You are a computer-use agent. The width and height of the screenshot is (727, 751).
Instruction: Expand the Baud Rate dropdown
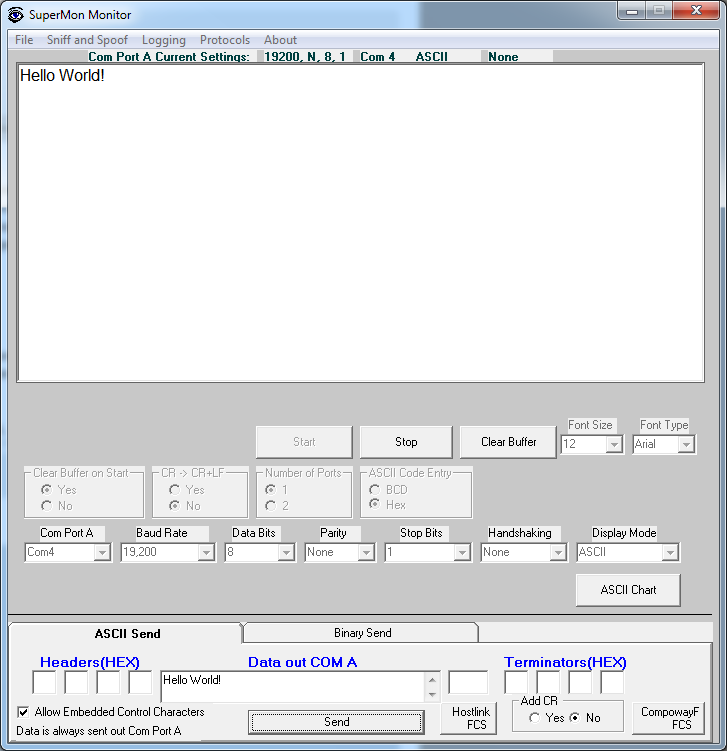pyautogui.click(x=206, y=553)
